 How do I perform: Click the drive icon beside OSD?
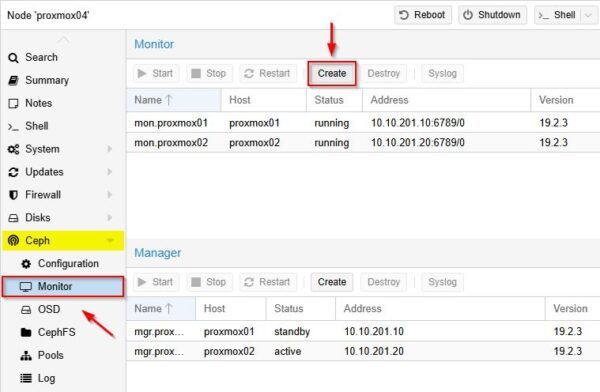[26, 310]
